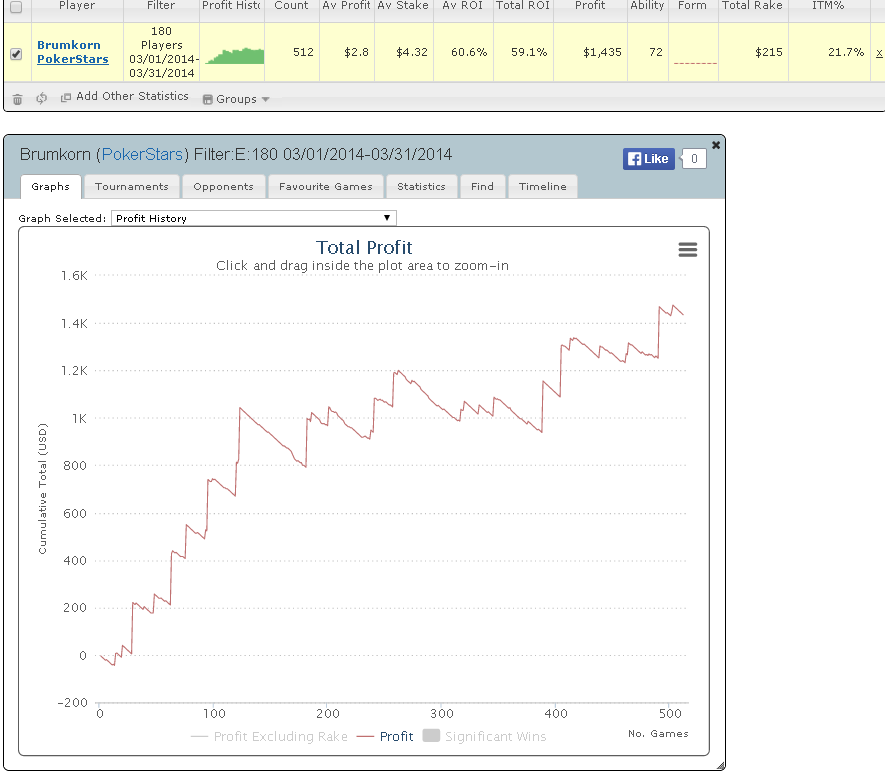Click the refresh arrows icon below table
The height and width of the screenshot is (774, 885).
click(41, 98)
